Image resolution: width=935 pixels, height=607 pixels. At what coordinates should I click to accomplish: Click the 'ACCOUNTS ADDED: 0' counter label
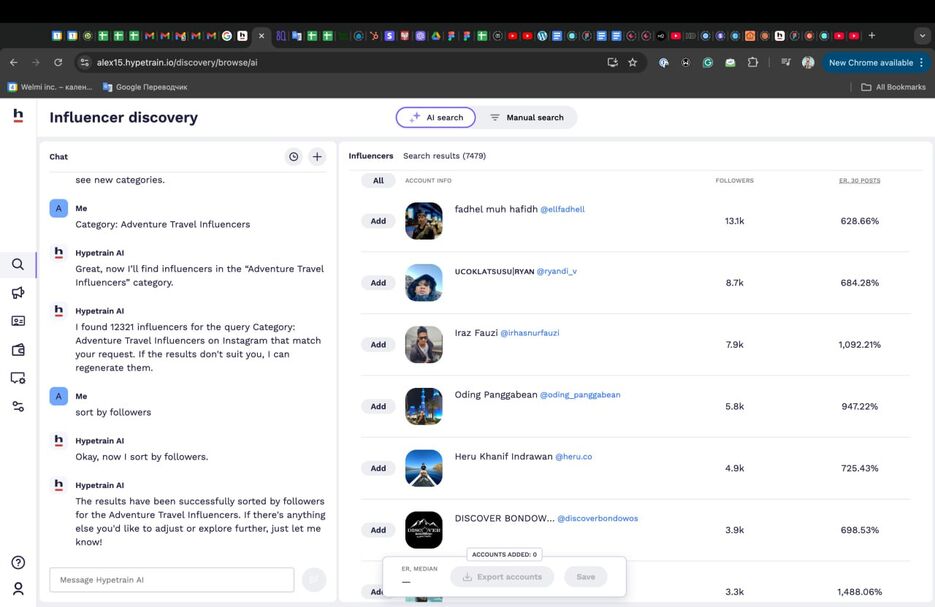coord(504,555)
